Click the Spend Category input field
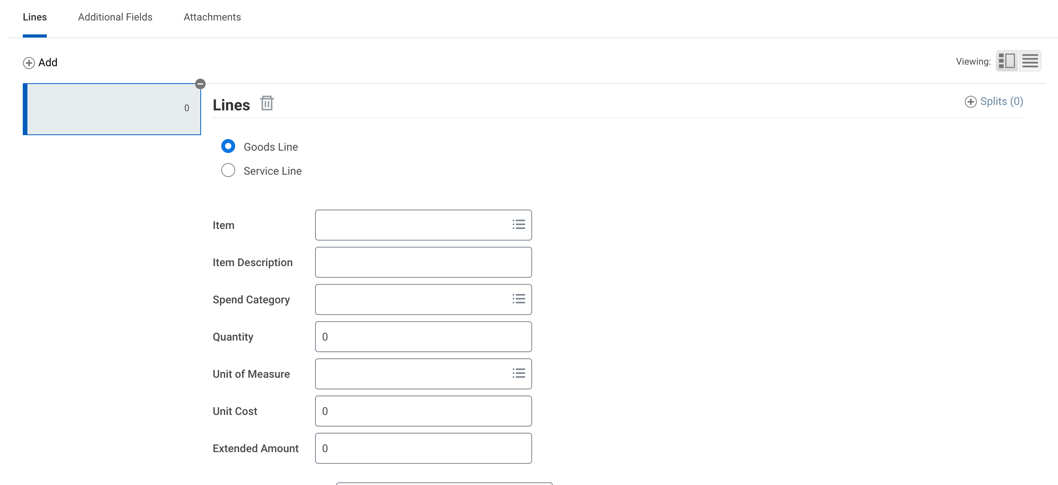The image size is (1058, 485). [423, 299]
